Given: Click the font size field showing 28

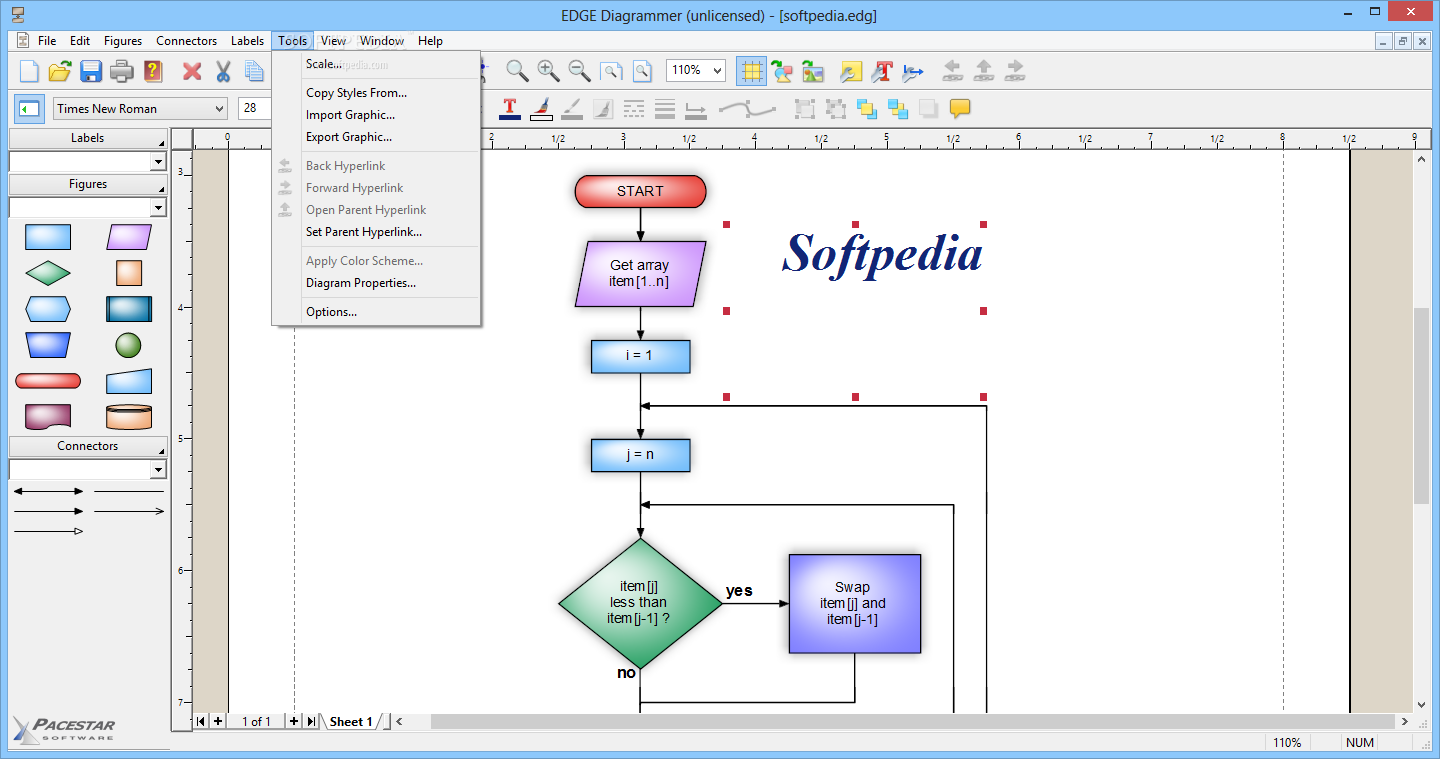Looking at the screenshot, I should (255, 108).
